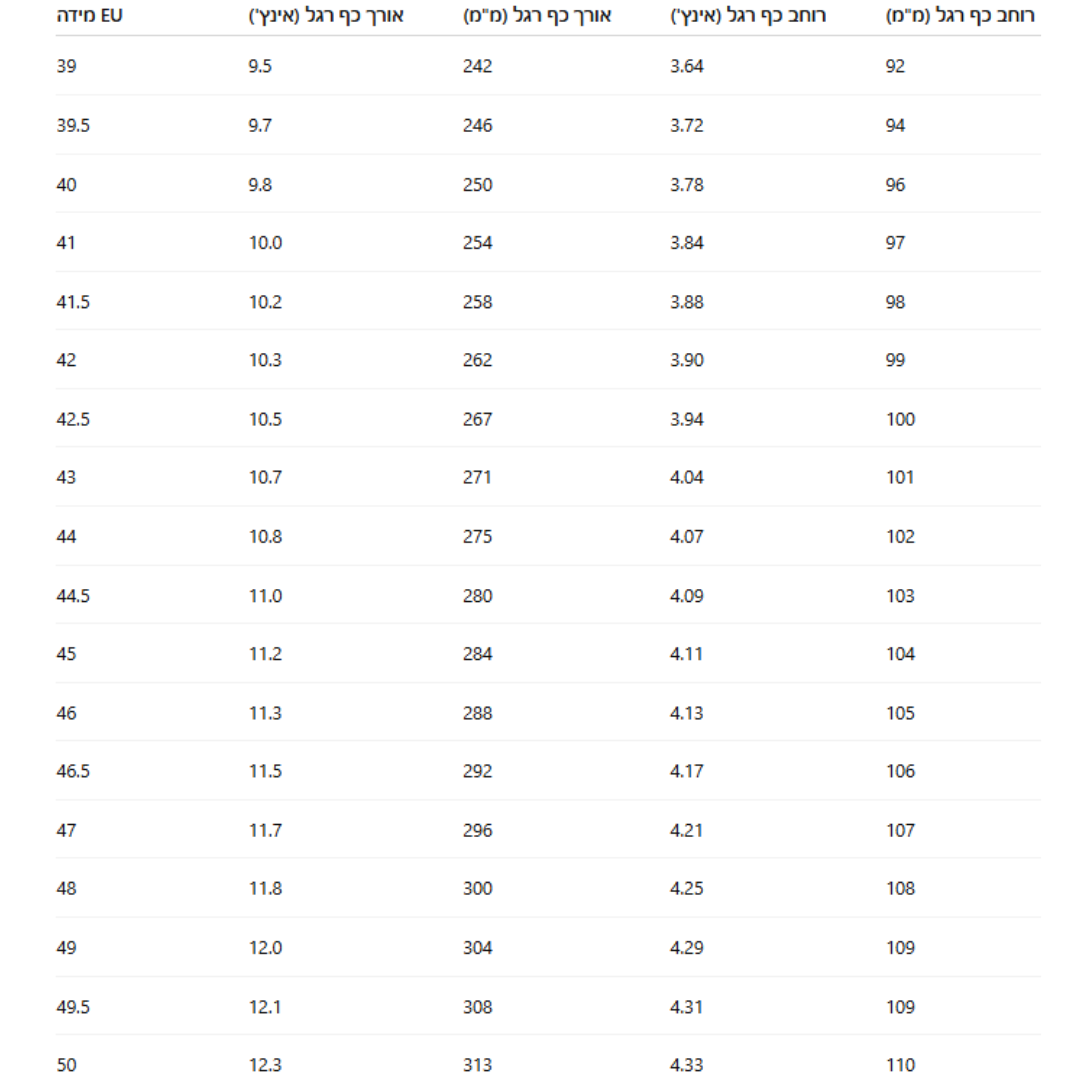
Task: Click the 110 mm foot width value
Action: click(x=900, y=1066)
